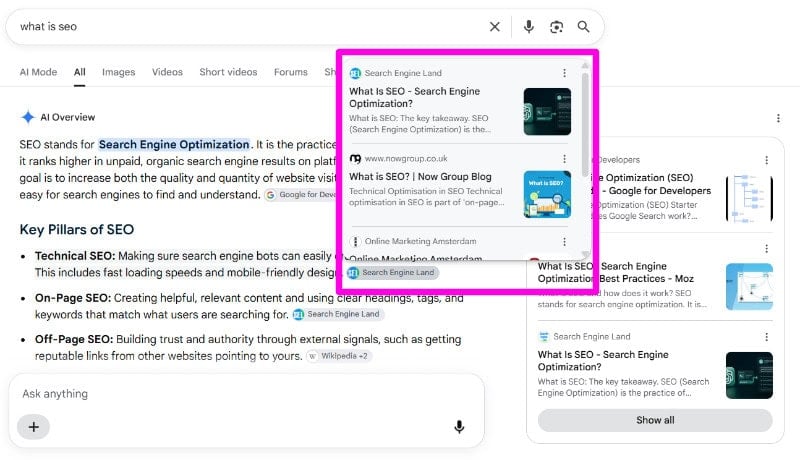Click the sidebar Search Engine Land thumbnail

749,375
